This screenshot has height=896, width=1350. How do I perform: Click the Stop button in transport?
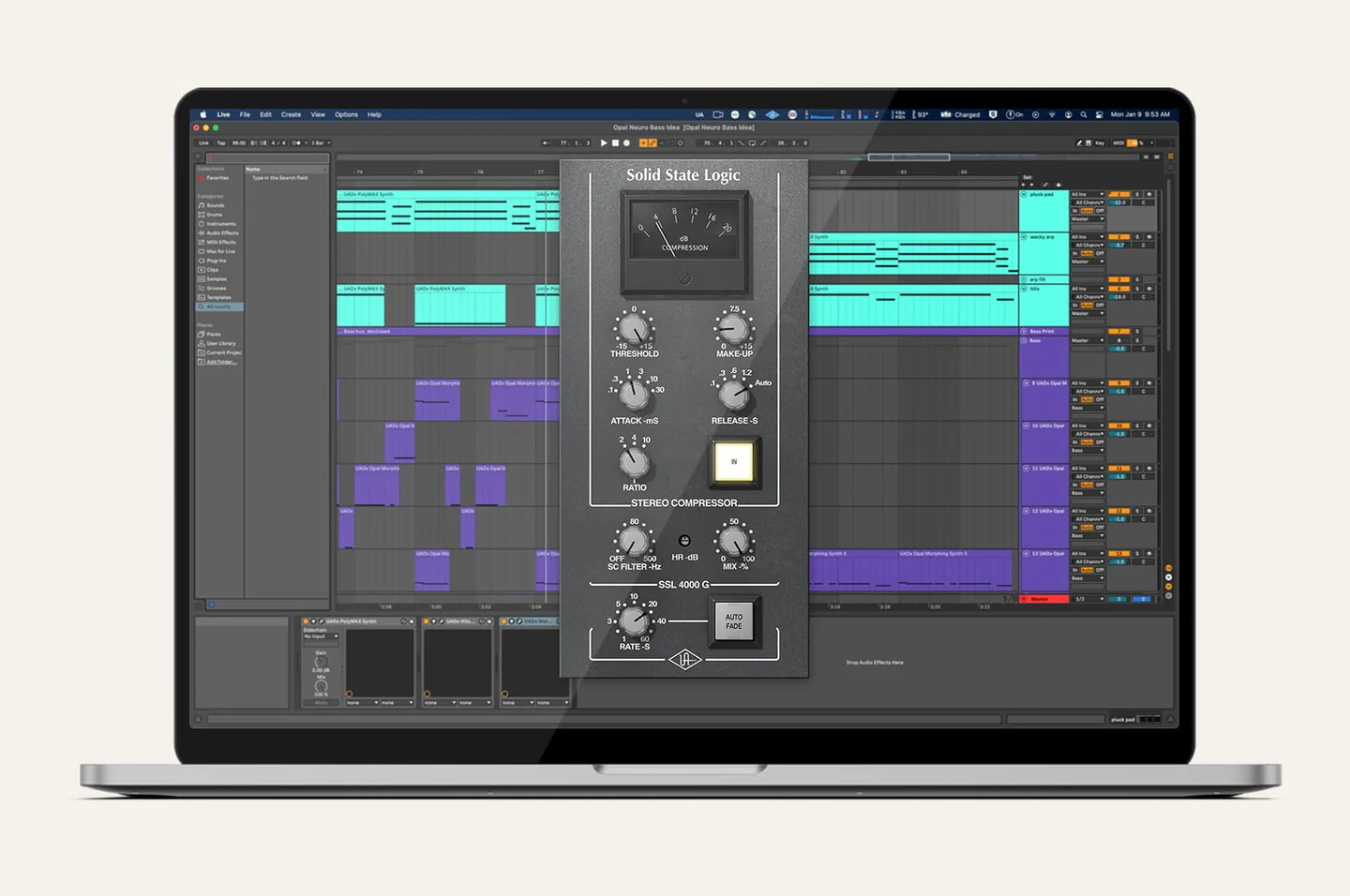[615, 143]
